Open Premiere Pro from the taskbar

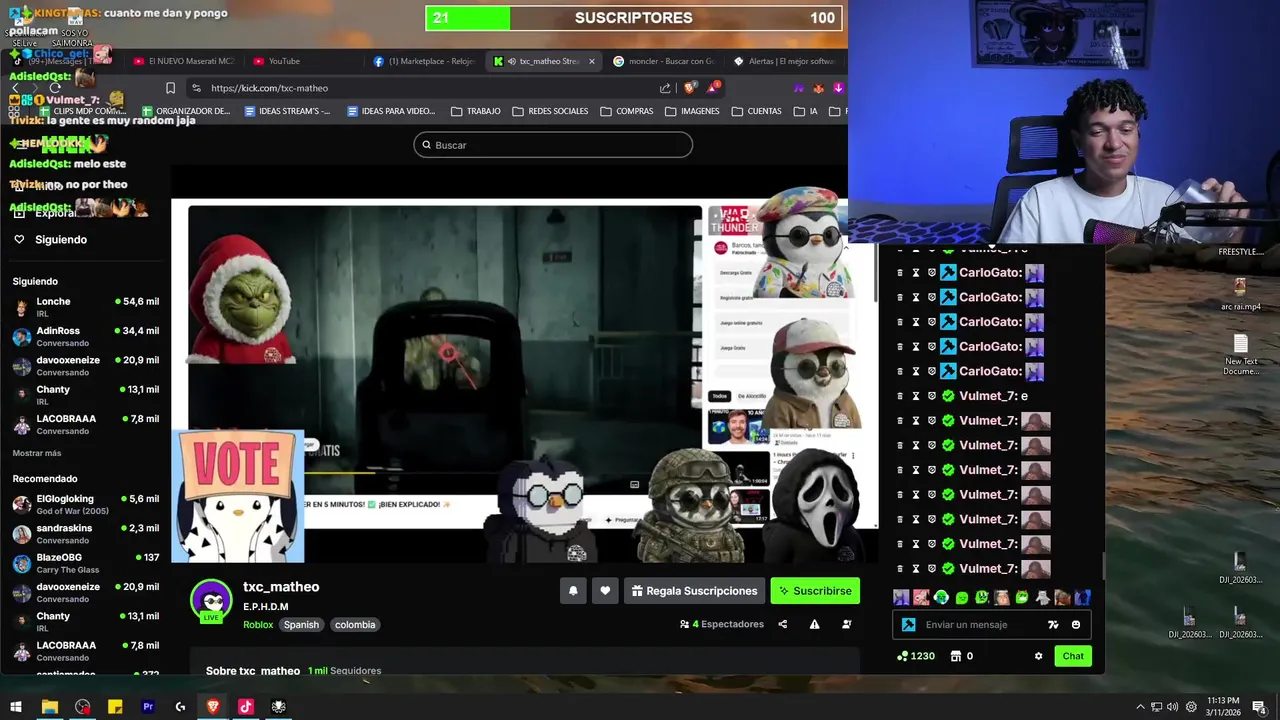[148, 707]
